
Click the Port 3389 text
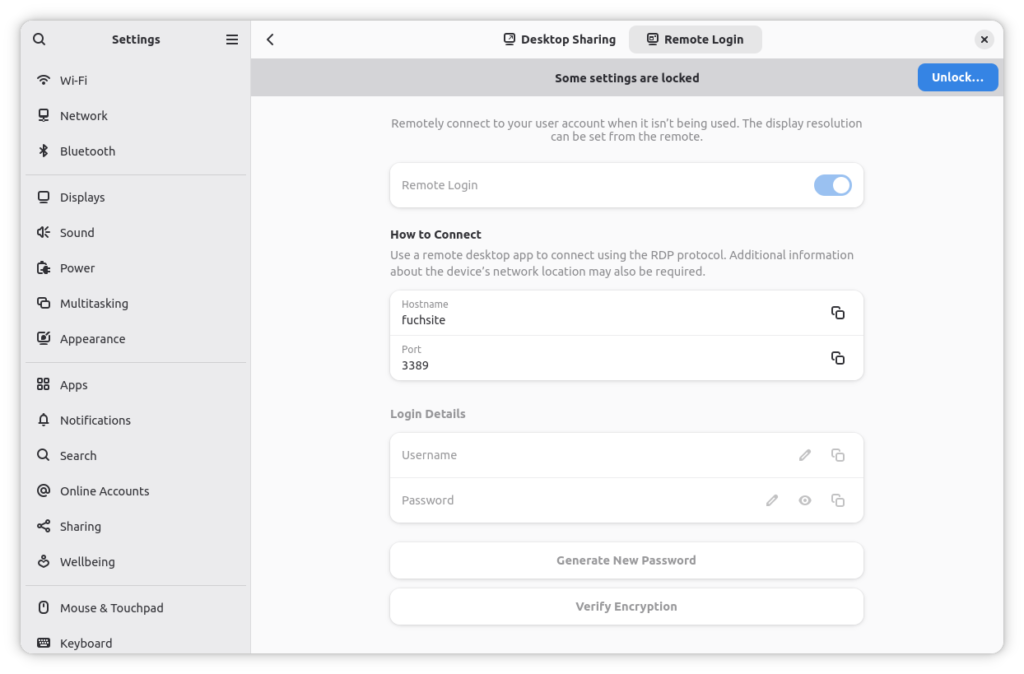coord(415,365)
